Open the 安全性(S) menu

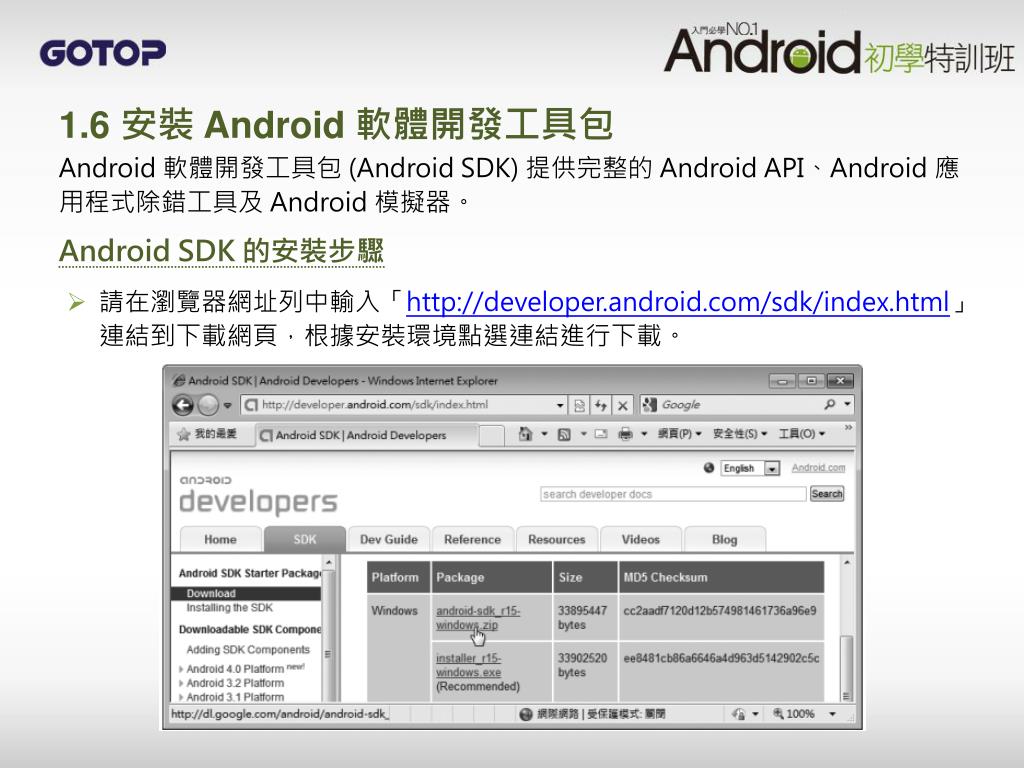[740, 434]
